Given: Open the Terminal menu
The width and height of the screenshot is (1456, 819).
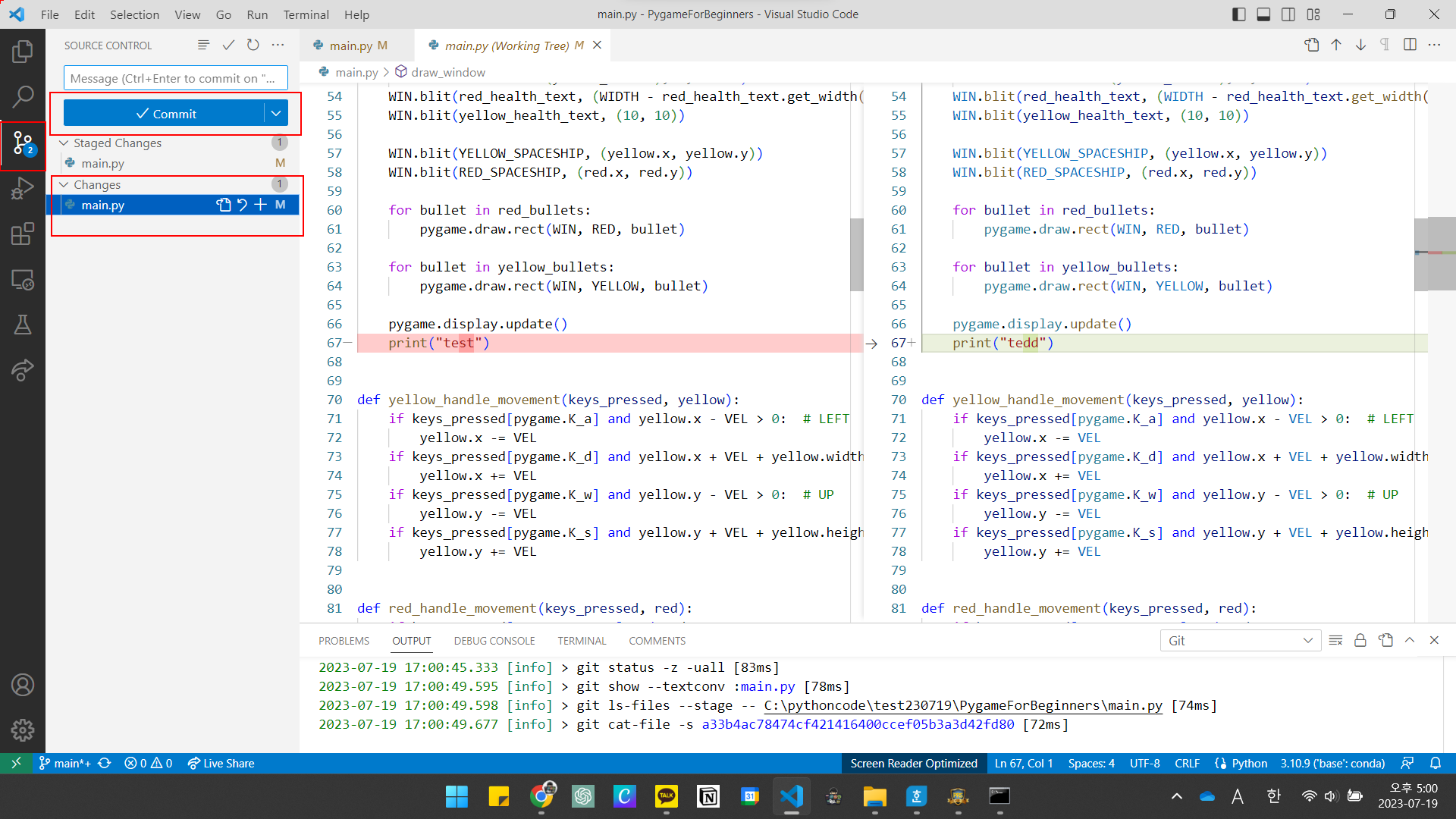Looking at the screenshot, I should (x=306, y=14).
